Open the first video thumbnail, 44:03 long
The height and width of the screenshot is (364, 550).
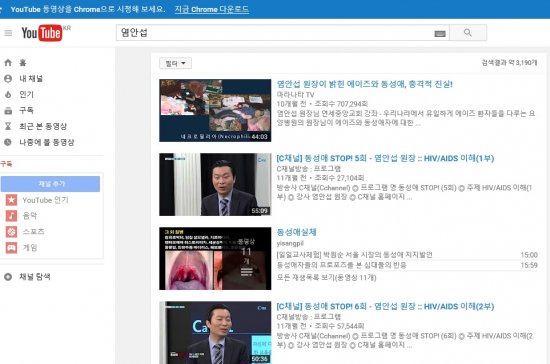(x=215, y=110)
